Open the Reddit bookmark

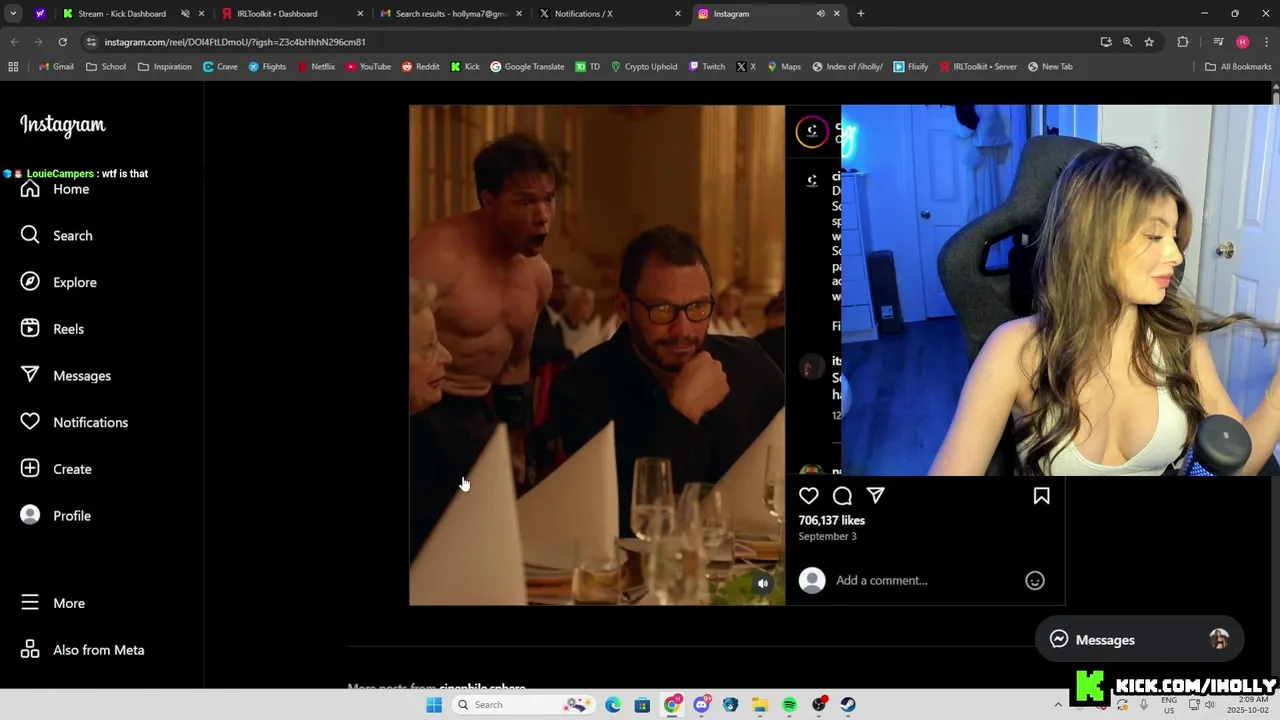tap(421, 67)
